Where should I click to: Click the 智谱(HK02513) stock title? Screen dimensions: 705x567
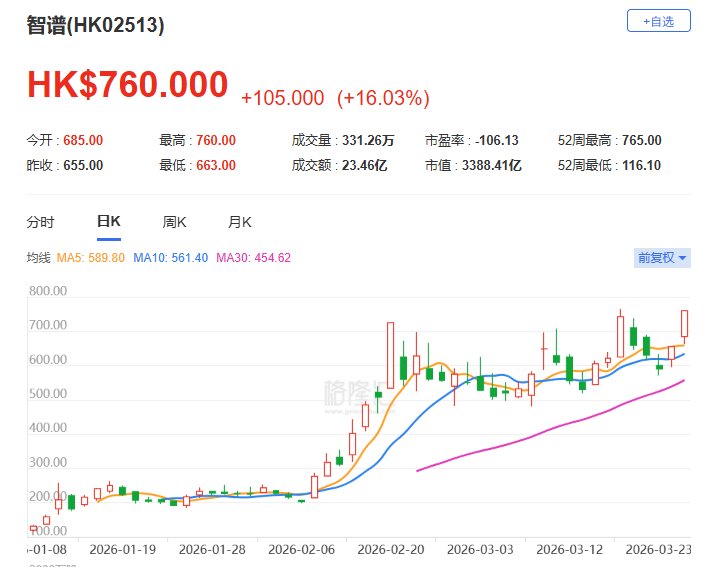95,26
